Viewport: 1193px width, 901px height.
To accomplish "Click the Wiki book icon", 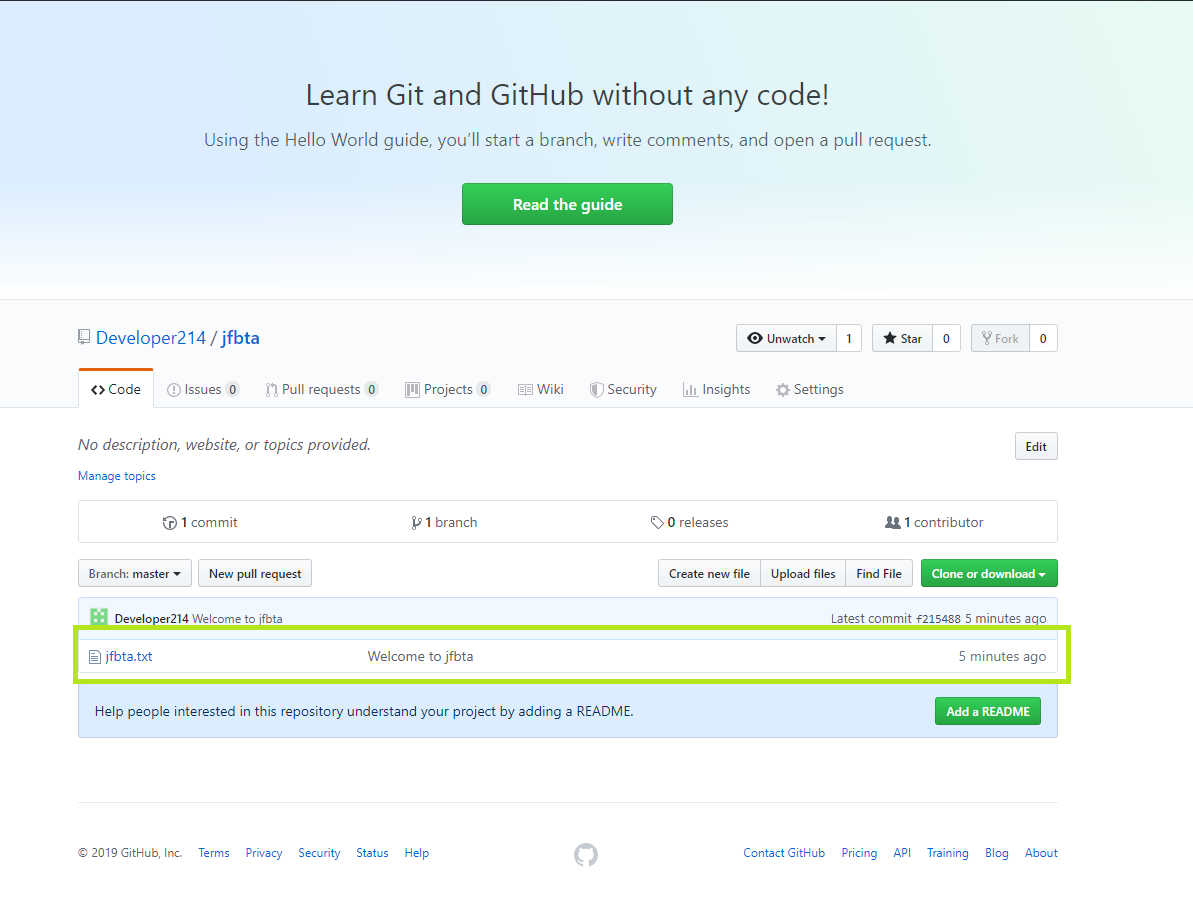I will (525, 390).
